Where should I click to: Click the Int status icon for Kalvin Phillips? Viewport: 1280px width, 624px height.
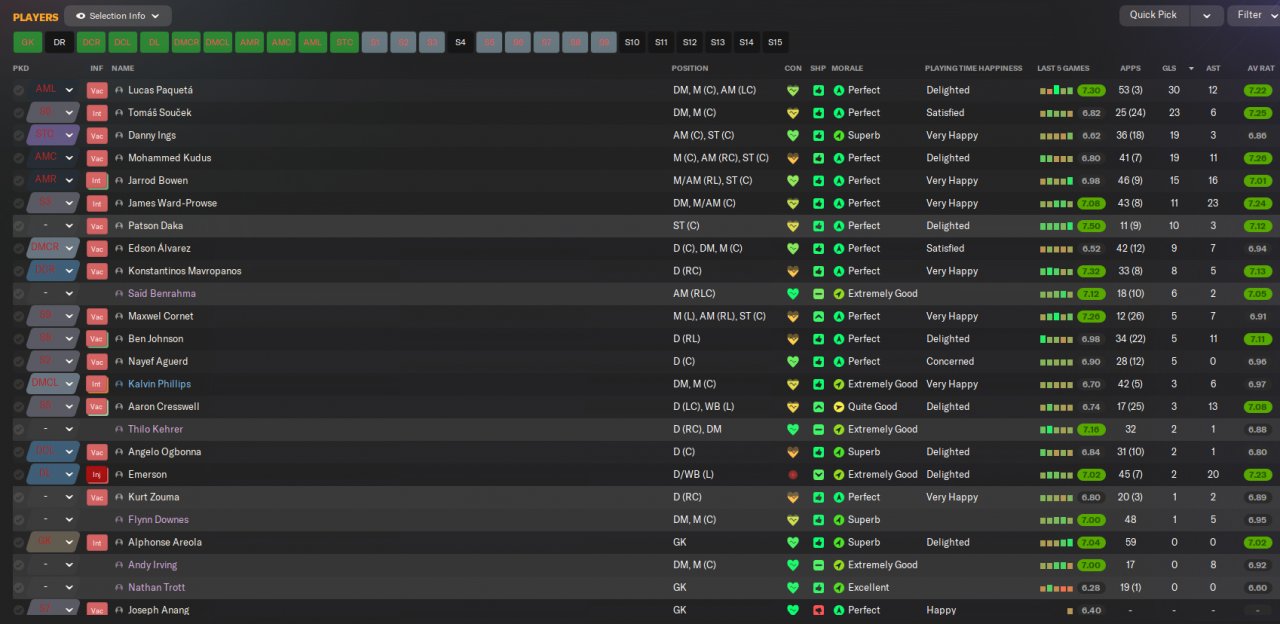tap(97, 384)
